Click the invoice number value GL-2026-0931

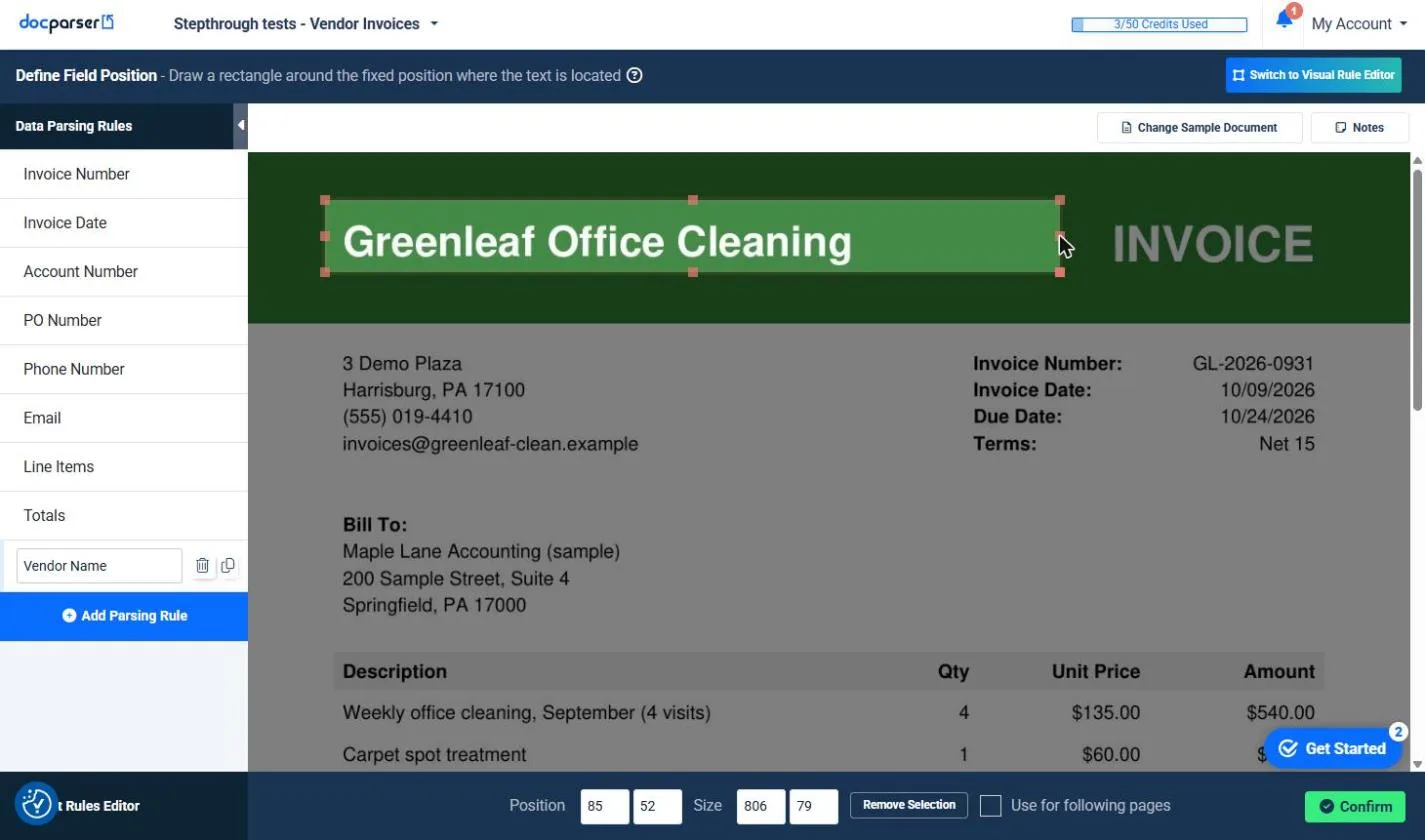(1253, 364)
